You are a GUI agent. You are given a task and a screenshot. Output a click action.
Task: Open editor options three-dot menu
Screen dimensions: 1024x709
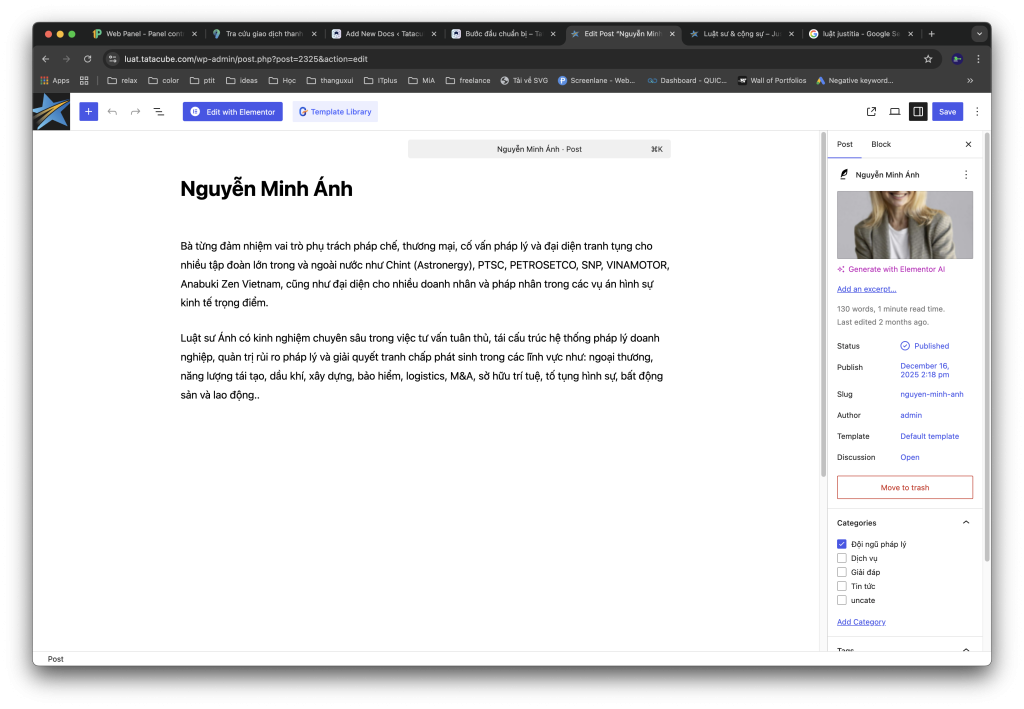(977, 112)
